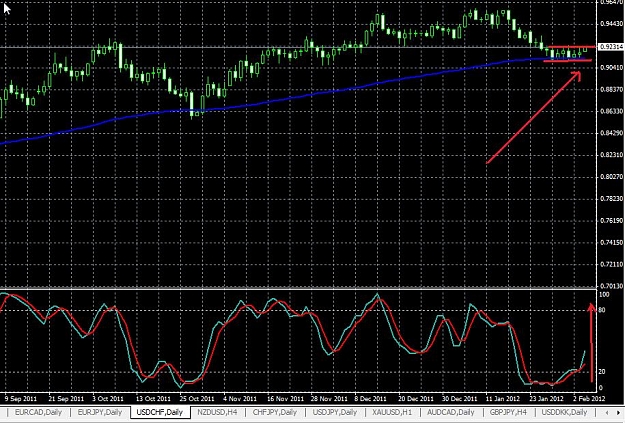The image size is (625, 423).
Task: Click the stochastic scale value 100
Action: click(604, 295)
